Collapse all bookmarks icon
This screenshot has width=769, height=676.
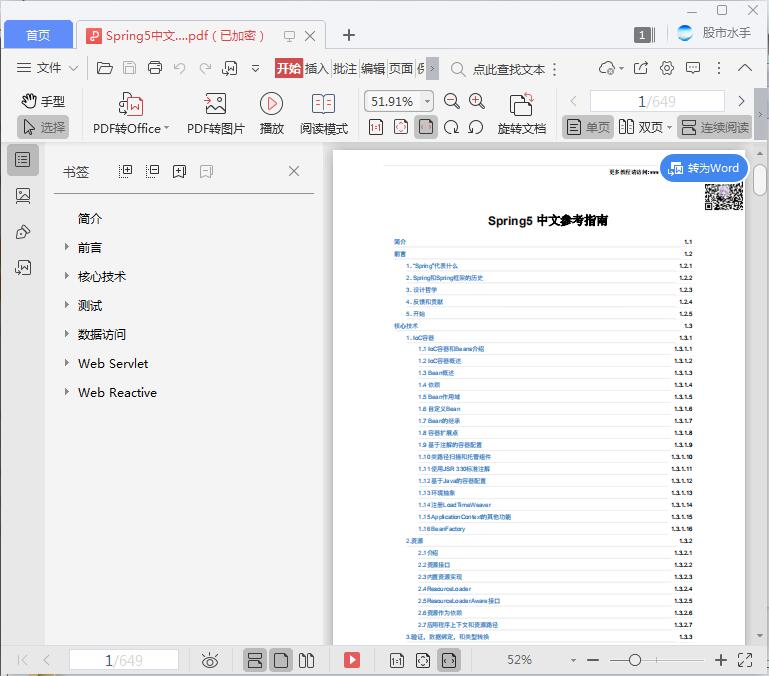[153, 171]
